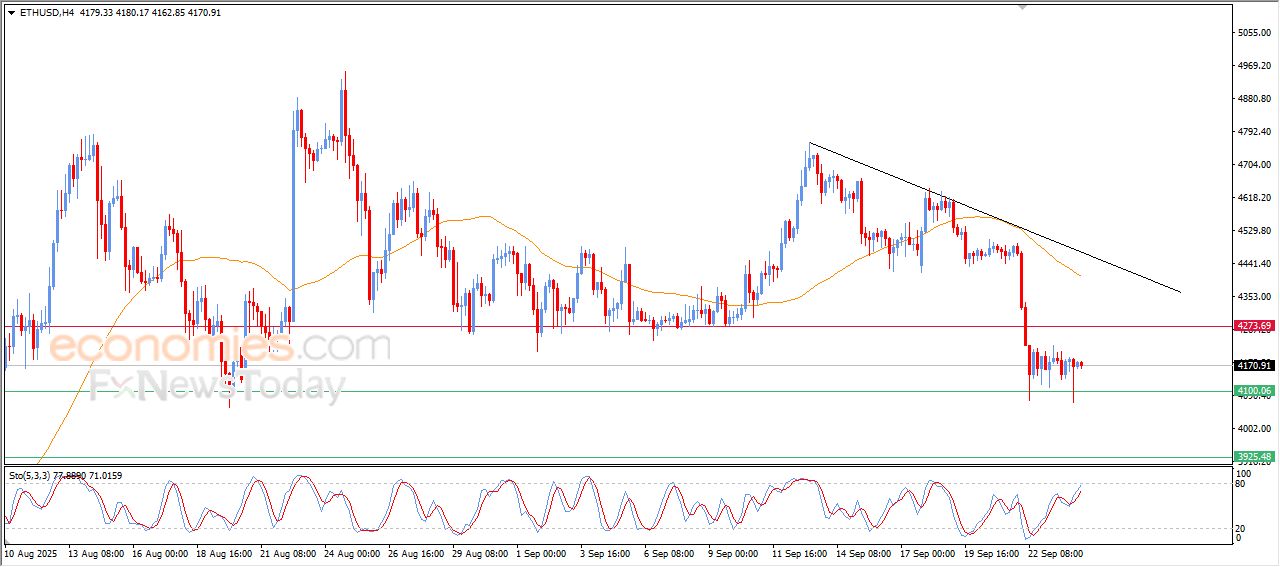
Task: Click the triangle arrow beside ETHUSD,H4 title
Action: tap(11, 13)
